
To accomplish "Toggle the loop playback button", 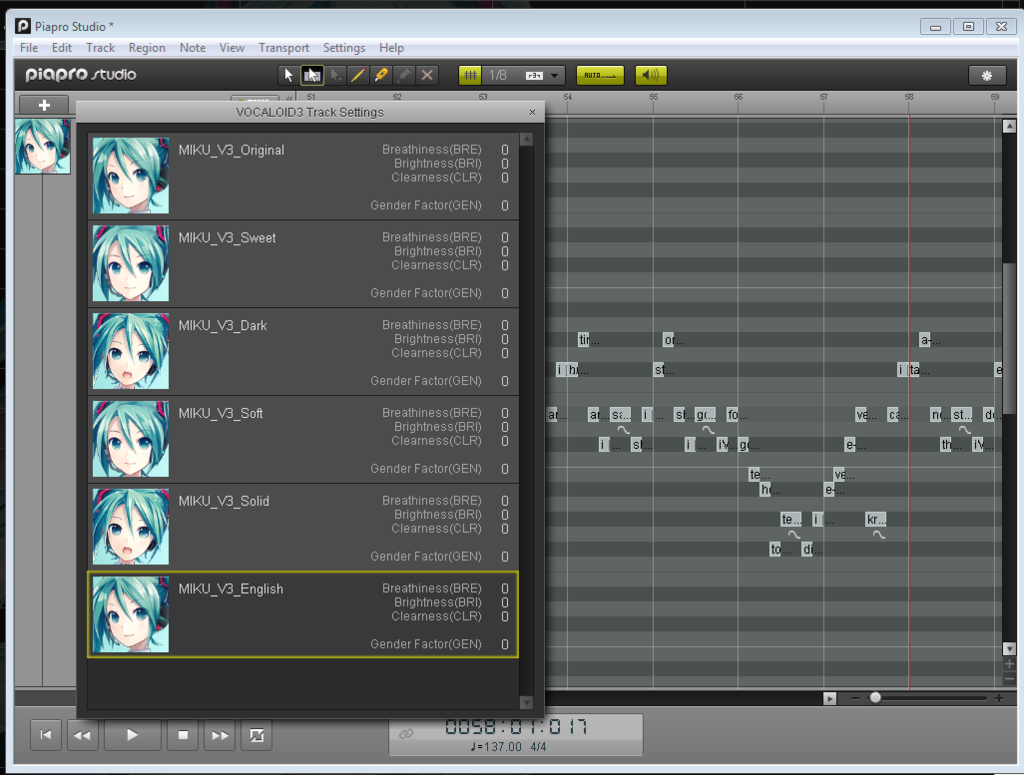I will coord(257,735).
